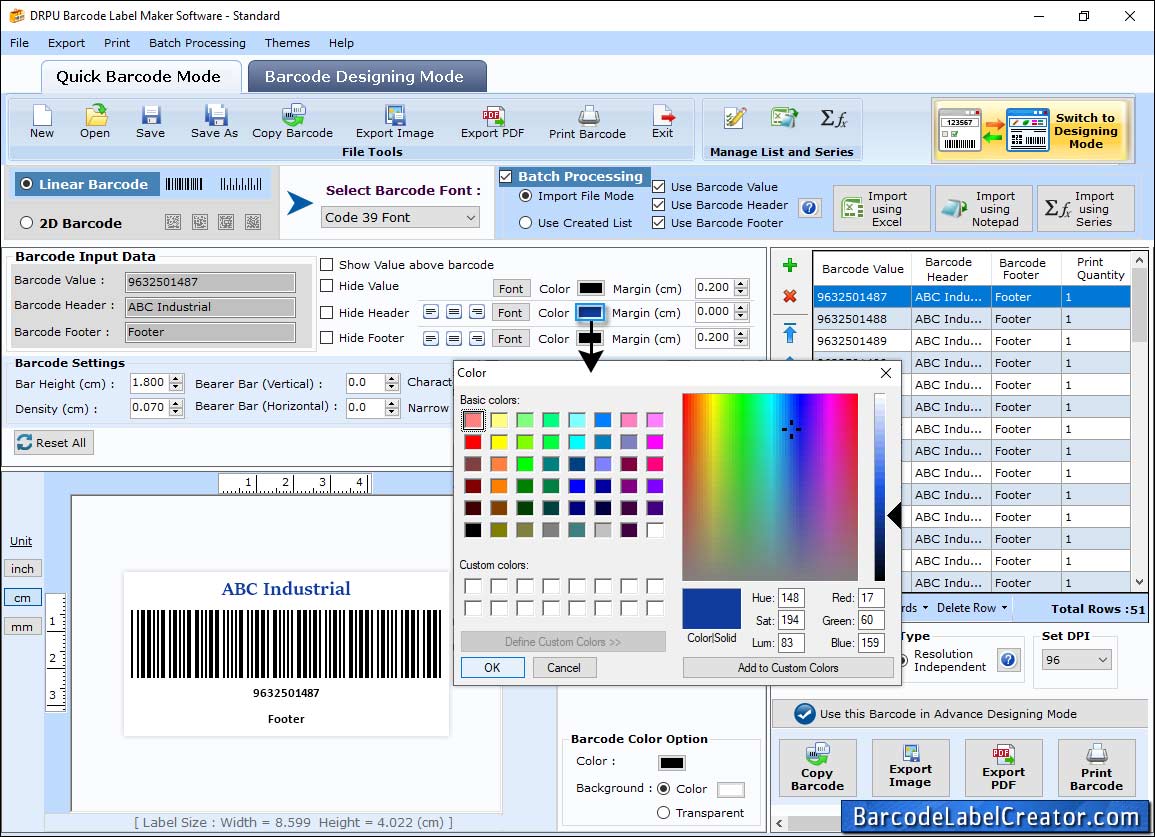1155x837 pixels.
Task: Click the series formula icon in Manage List
Action: (834, 118)
